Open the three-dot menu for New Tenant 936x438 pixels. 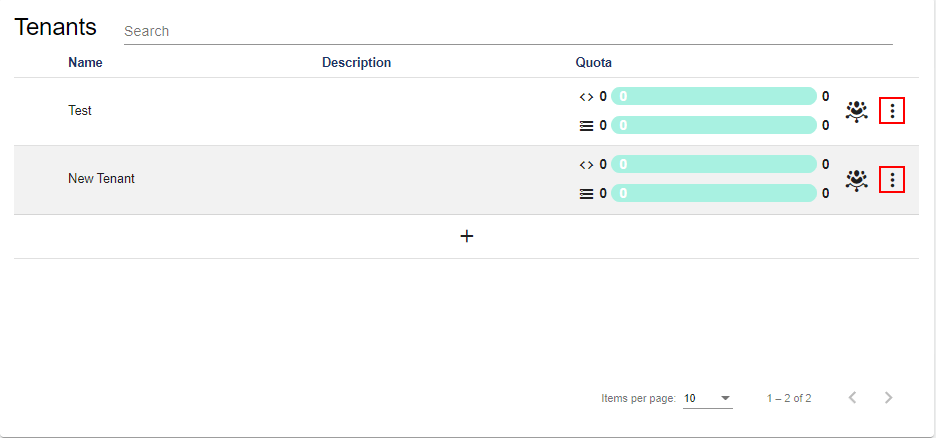click(891, 180)
